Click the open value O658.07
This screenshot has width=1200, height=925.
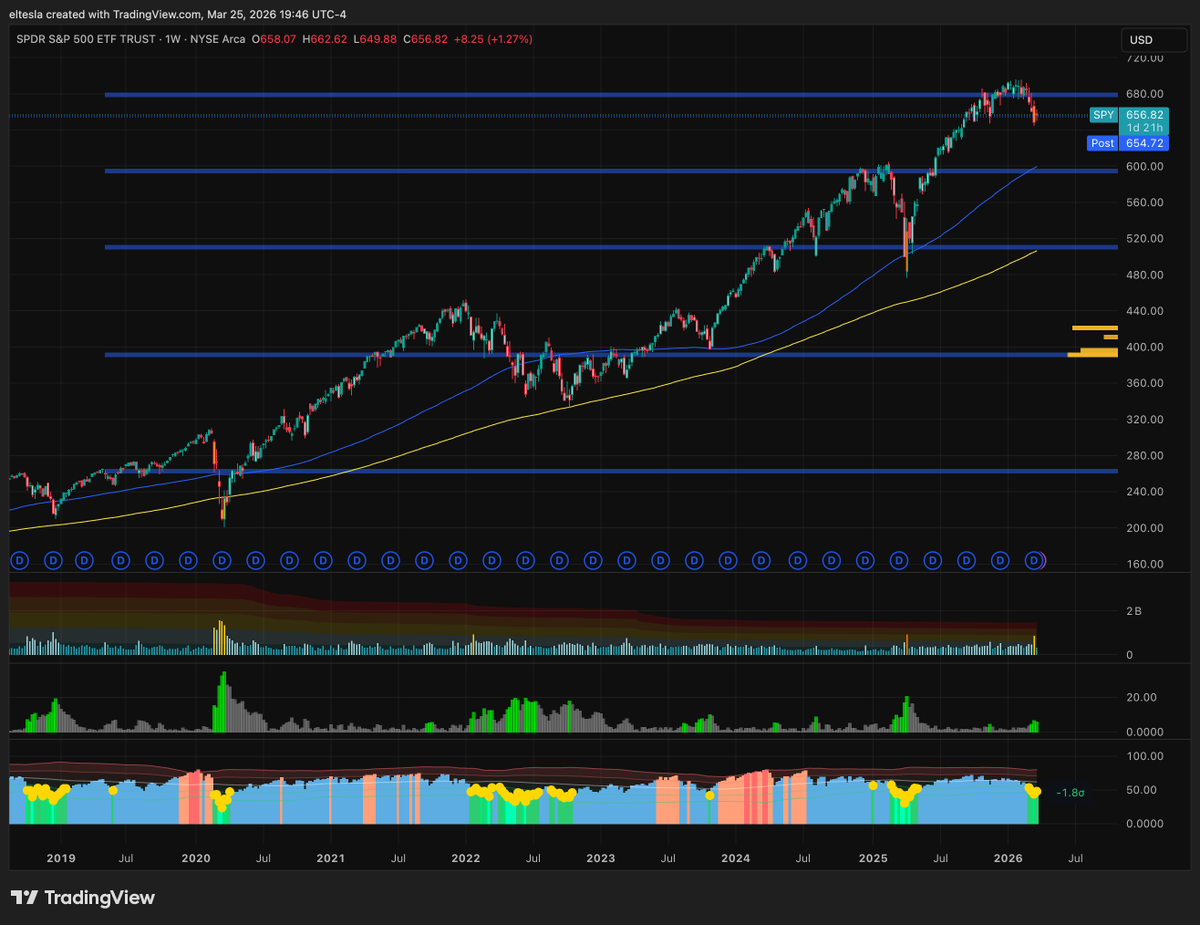pos(273,39)
